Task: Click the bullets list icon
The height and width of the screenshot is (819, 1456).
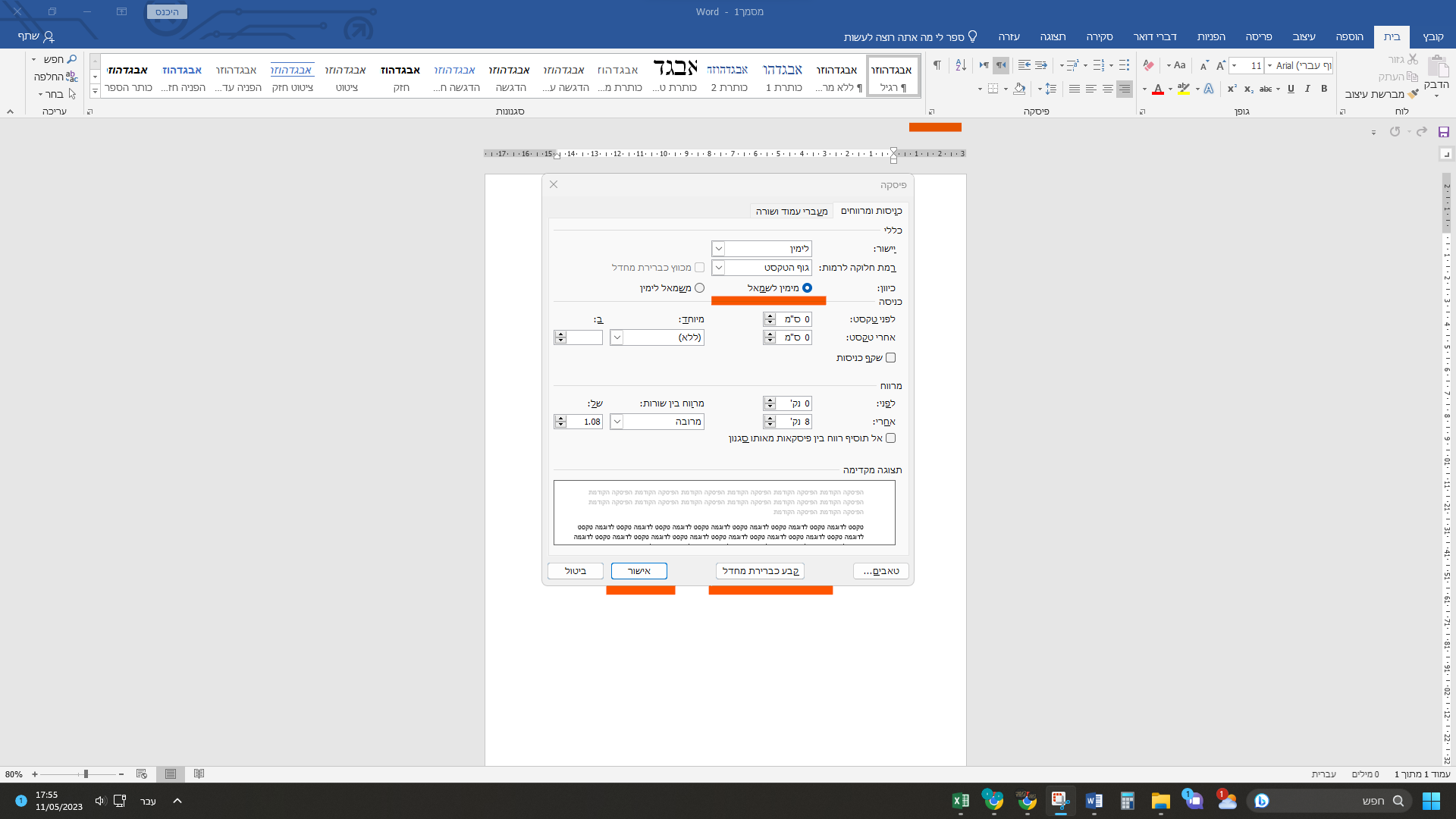Action: coord(1124,65)
